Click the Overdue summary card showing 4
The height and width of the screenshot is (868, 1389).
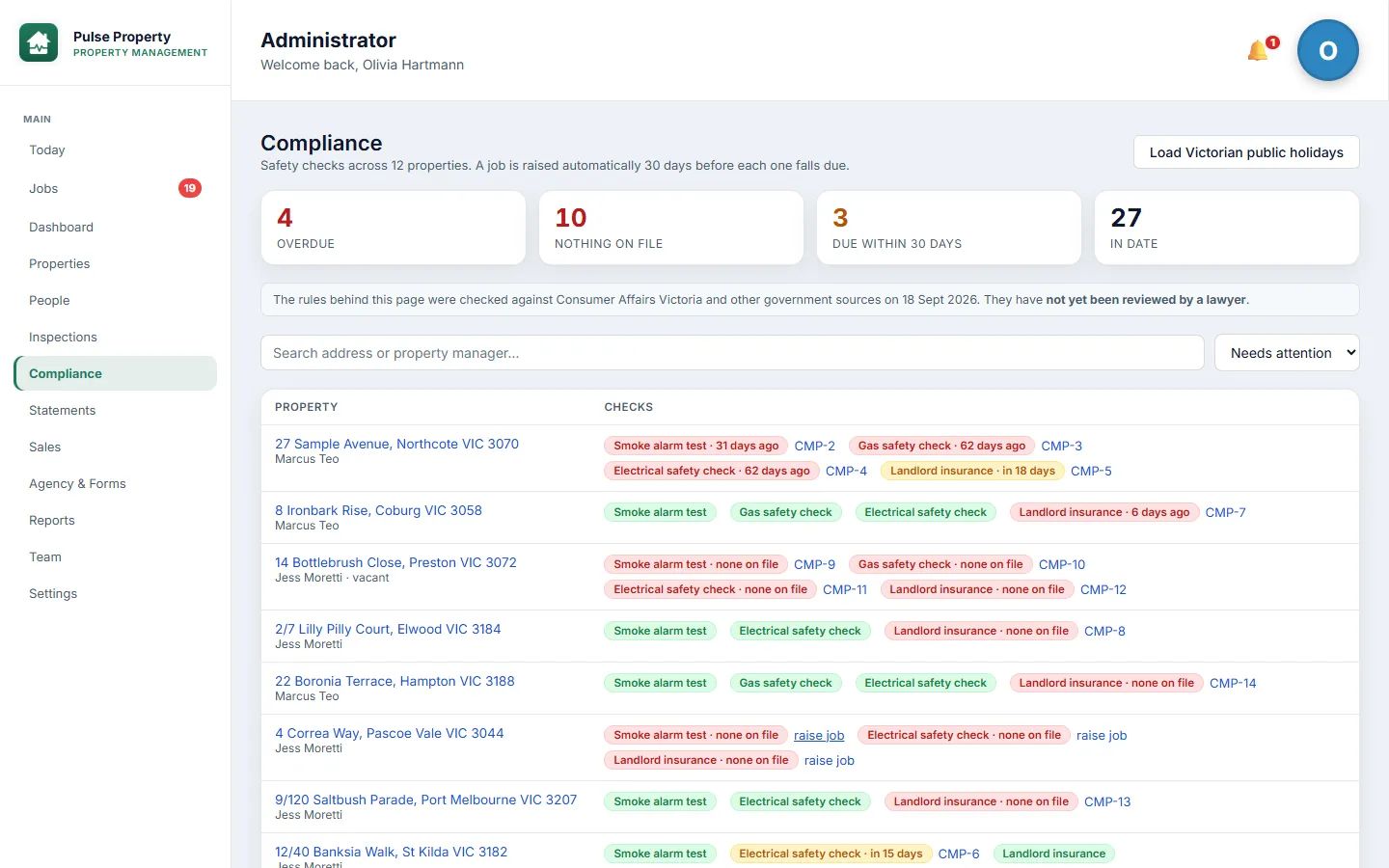click(x=394, y=228)
